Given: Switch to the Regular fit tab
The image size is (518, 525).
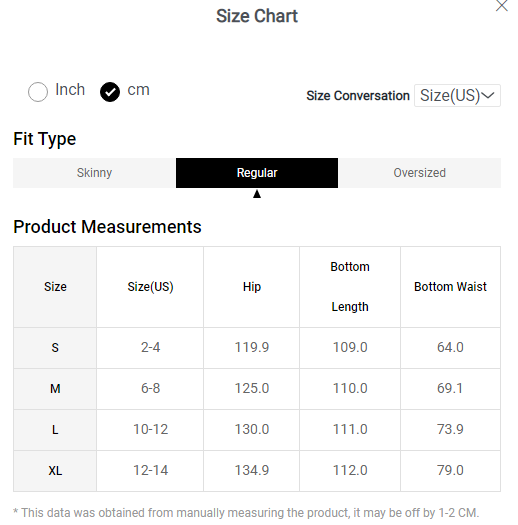Looking at the screenshot, I should [x=257, y=173].
